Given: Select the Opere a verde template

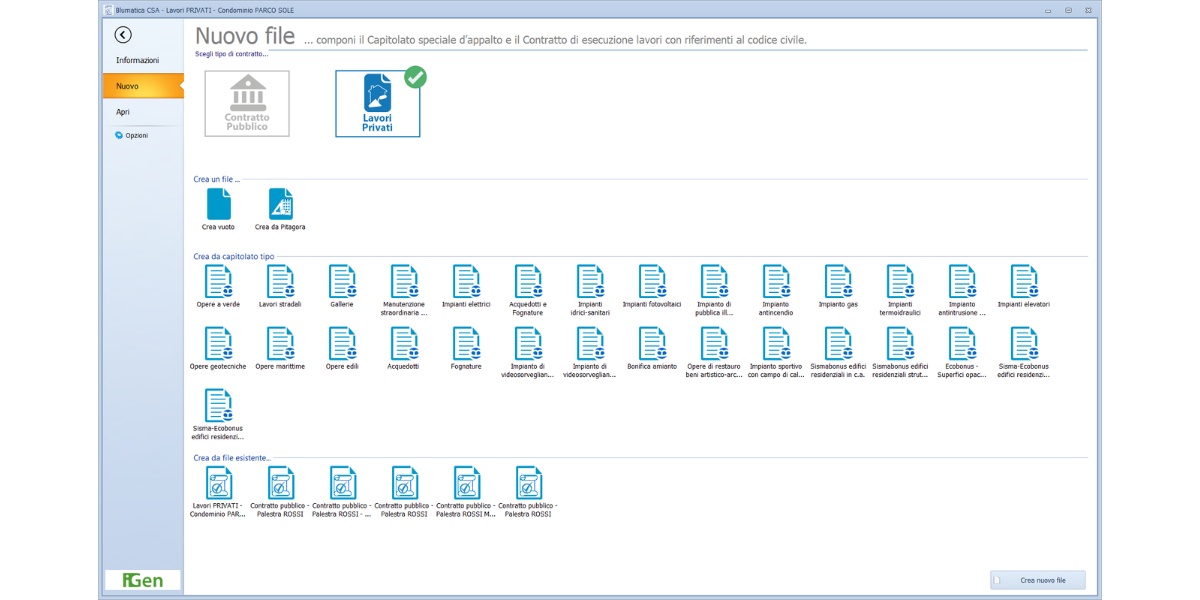Looking at the screenshot, I should [x=218, y=282].
